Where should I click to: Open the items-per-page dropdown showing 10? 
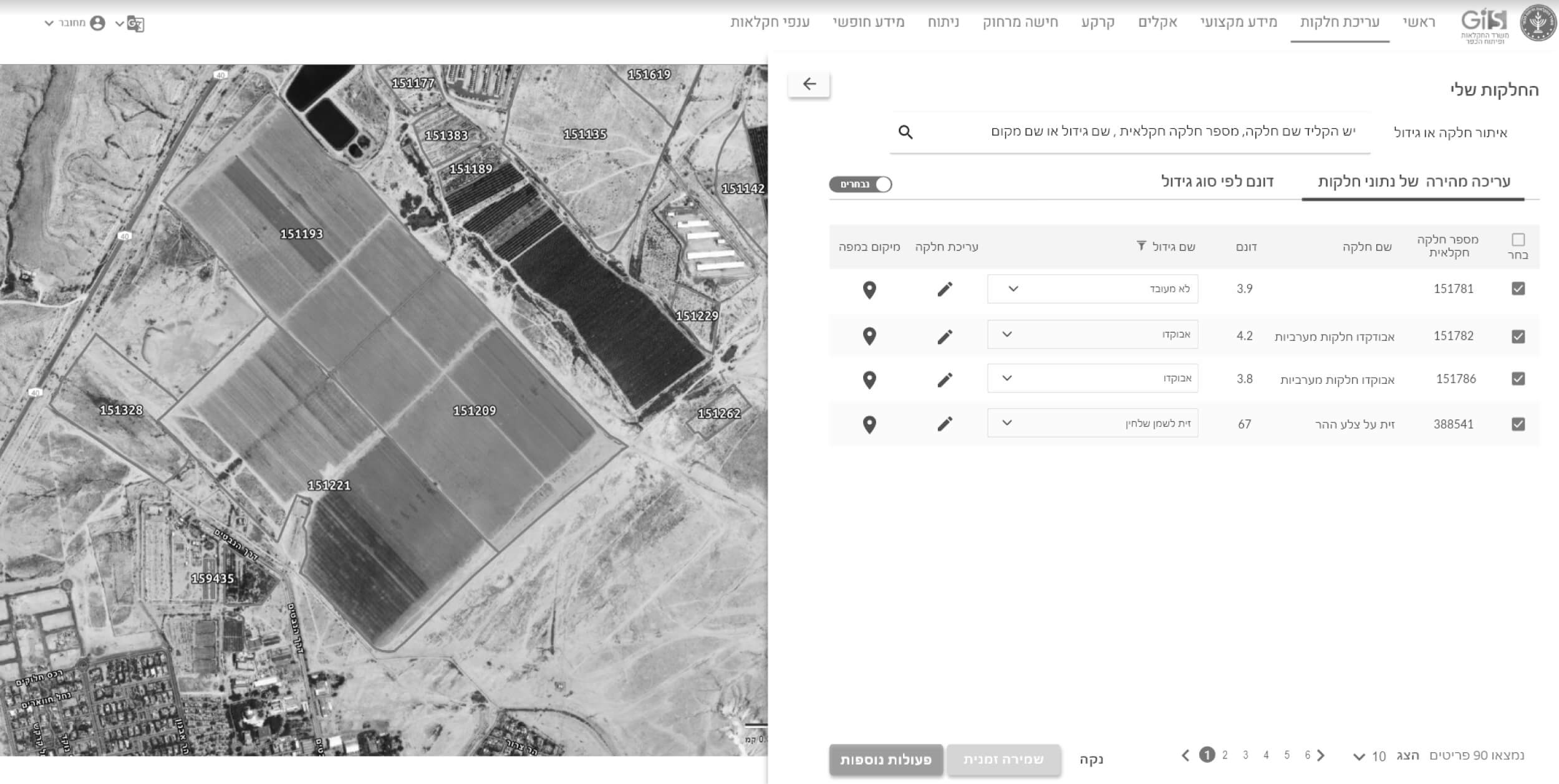click(1369, 757)
